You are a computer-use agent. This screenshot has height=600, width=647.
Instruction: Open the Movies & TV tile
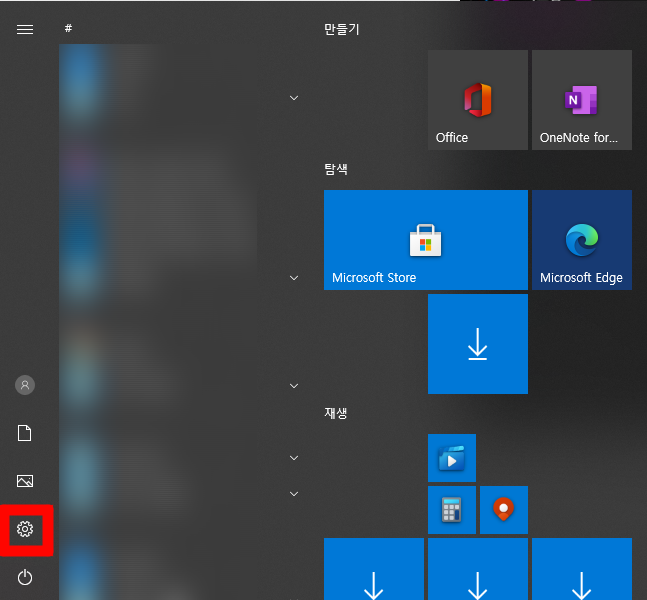[452, 458]
